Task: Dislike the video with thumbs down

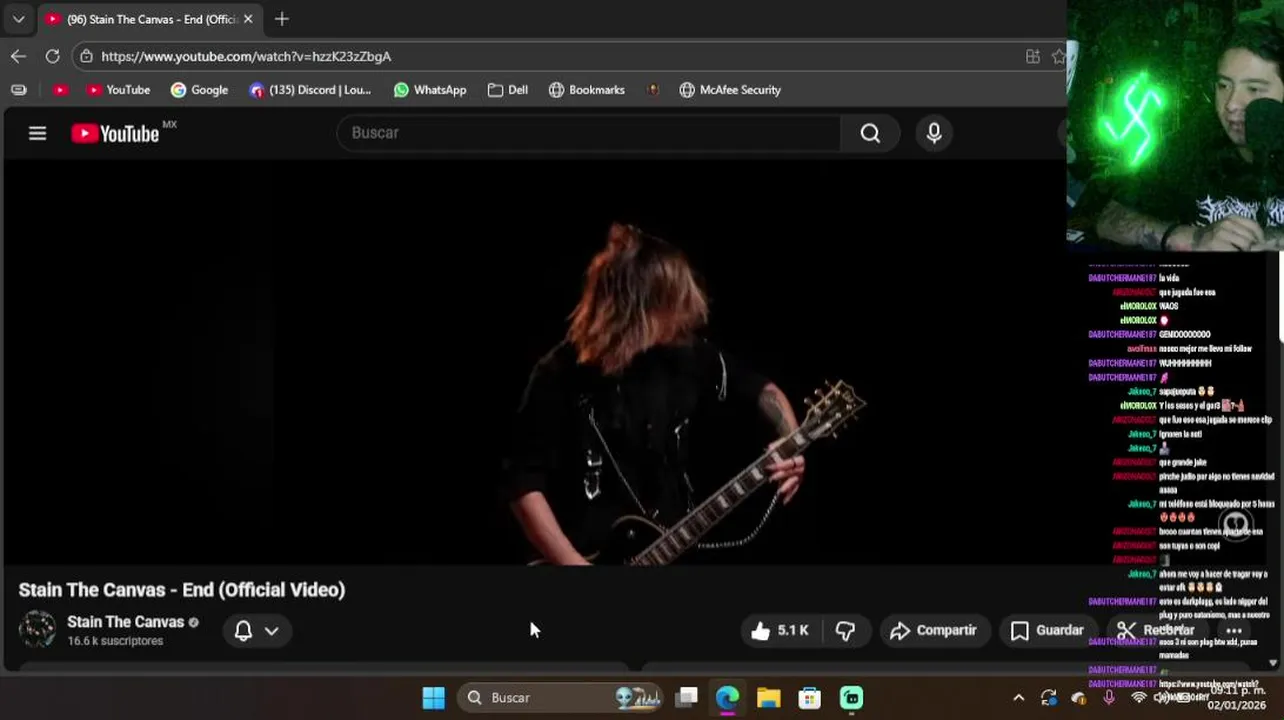Action: pos(845,630)
